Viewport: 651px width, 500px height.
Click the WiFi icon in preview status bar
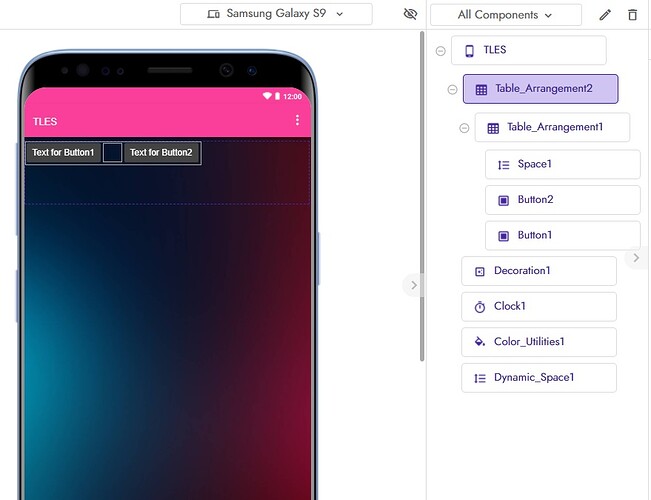[x=267, y=96]
